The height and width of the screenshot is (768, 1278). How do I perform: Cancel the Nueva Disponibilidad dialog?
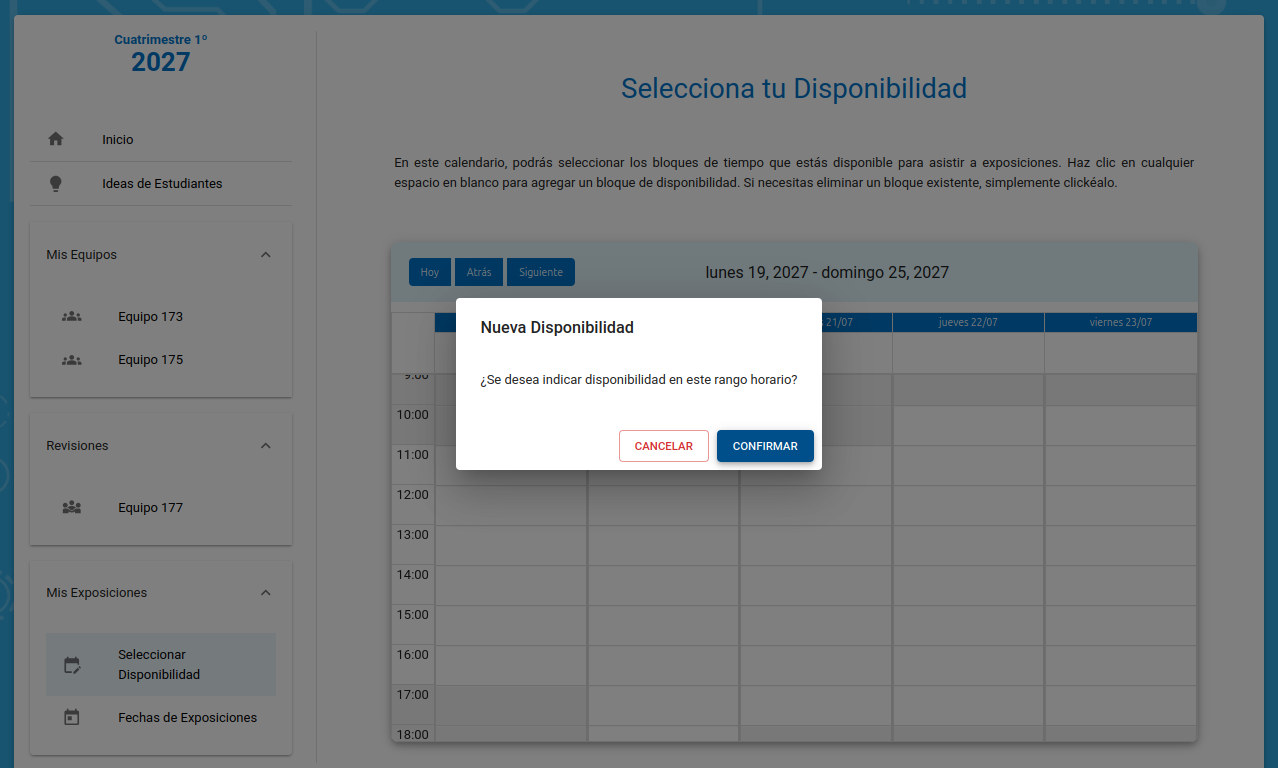click(663, 446)
